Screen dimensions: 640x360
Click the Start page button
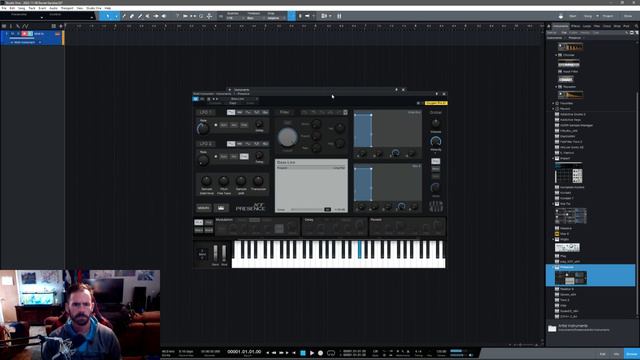[x=573, y=16]
